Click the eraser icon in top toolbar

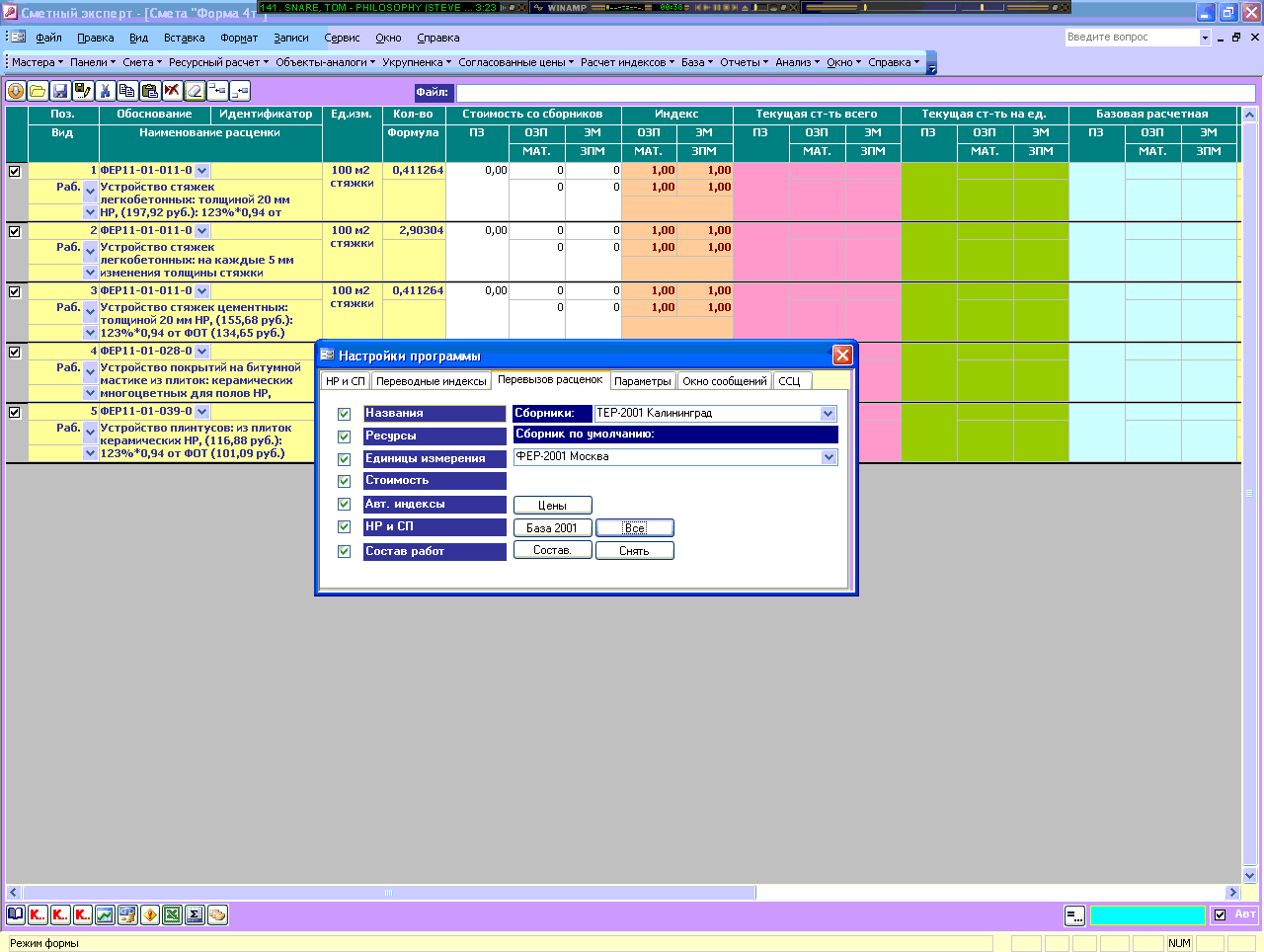(195, 91)
